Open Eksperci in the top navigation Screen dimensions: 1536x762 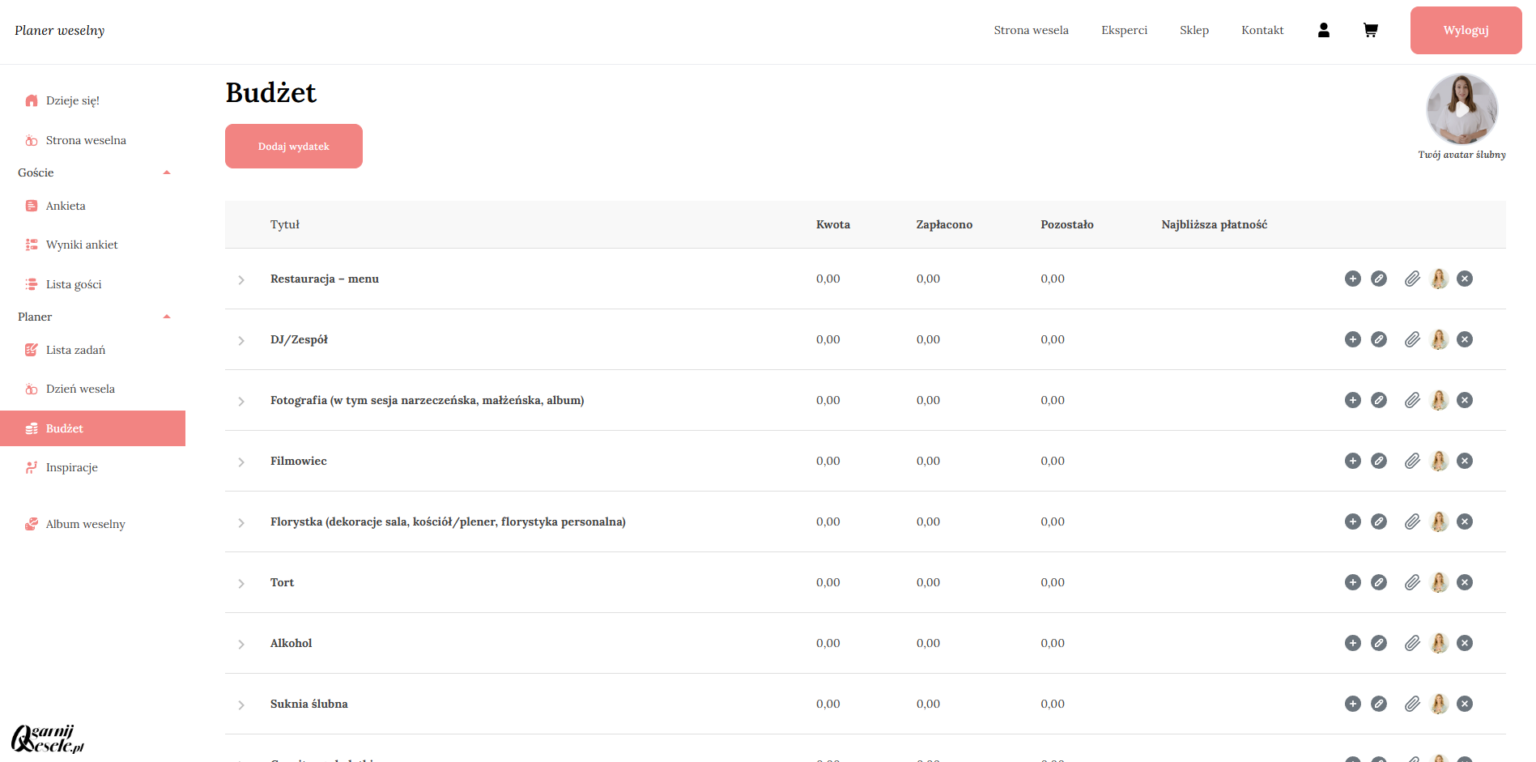1124,30
